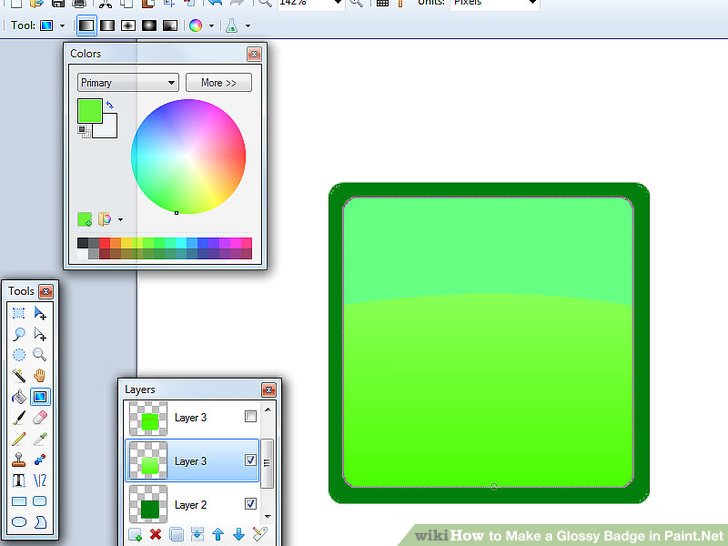Screen dimensions: 728x546
Task: Select the Freeform Shape tool
Action: [x=40, y=522]
